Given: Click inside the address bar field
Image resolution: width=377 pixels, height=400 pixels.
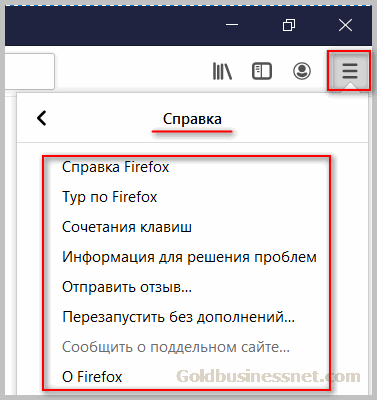Looking at the screenshot, I should click(29, 71).
